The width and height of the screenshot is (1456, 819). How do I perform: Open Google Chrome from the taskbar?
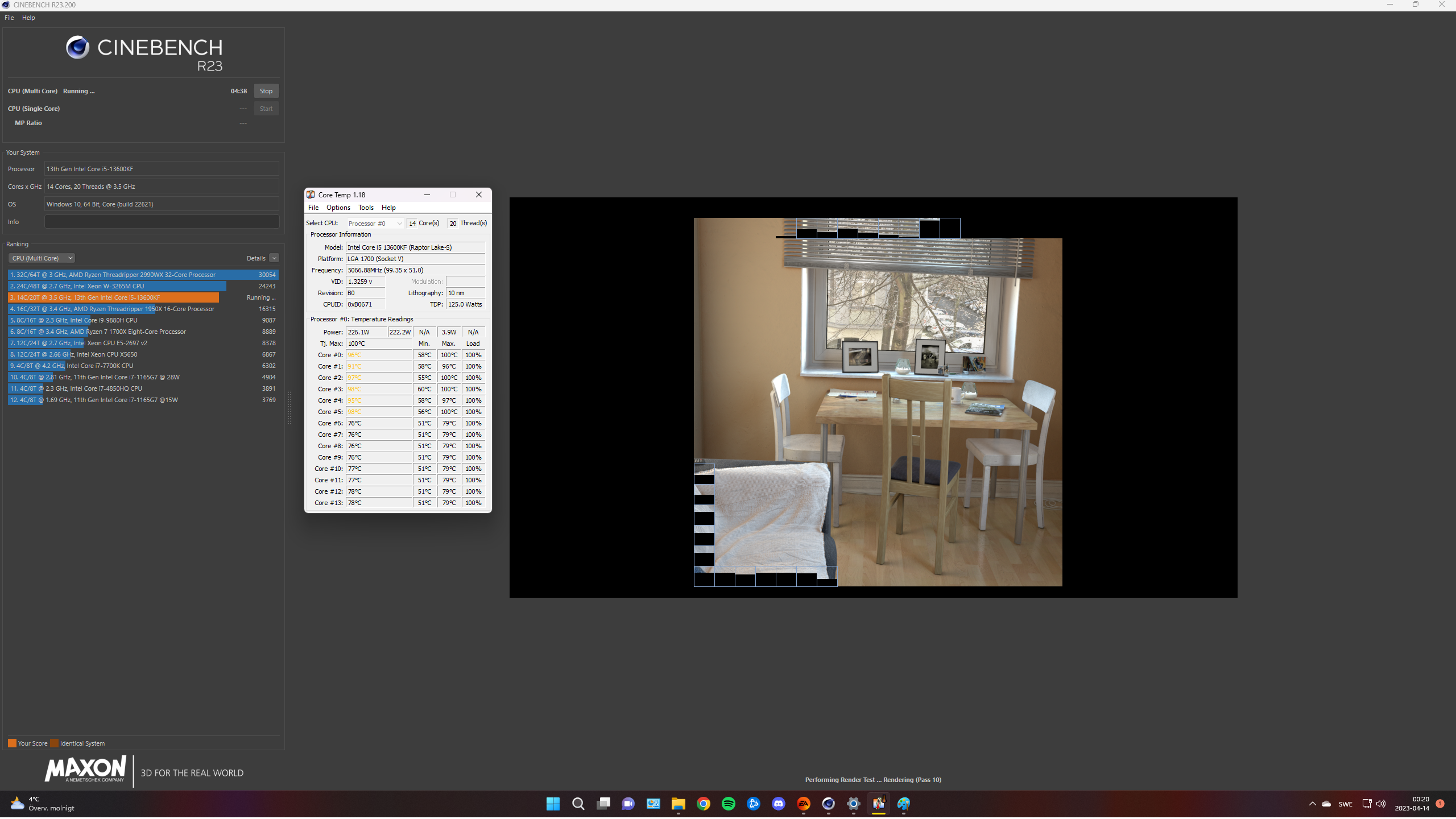pos(703,804)
